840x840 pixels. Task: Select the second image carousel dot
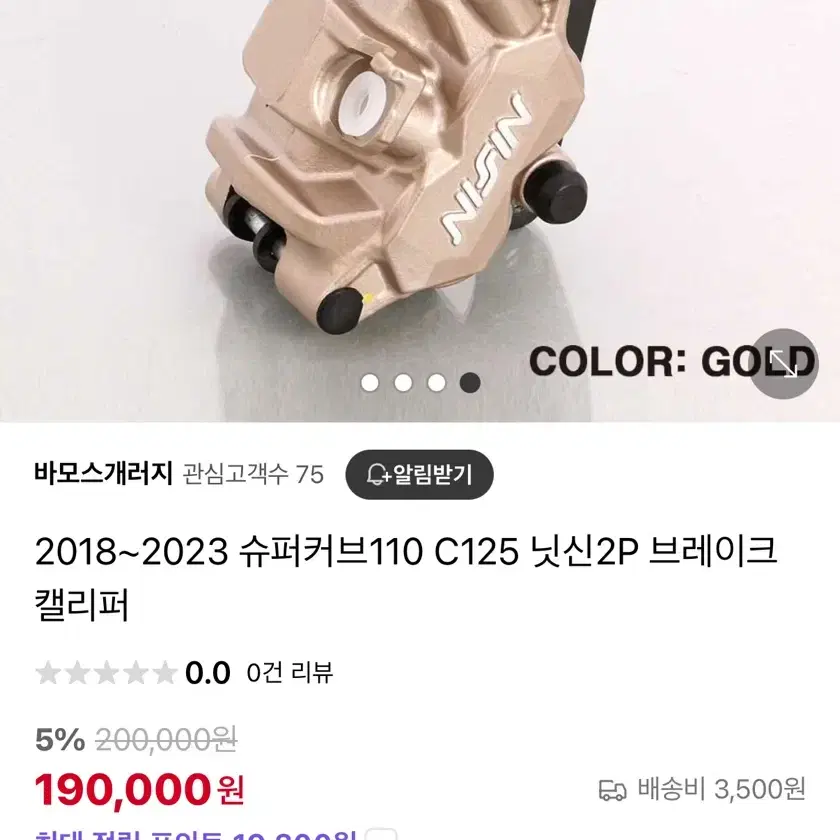403,382
